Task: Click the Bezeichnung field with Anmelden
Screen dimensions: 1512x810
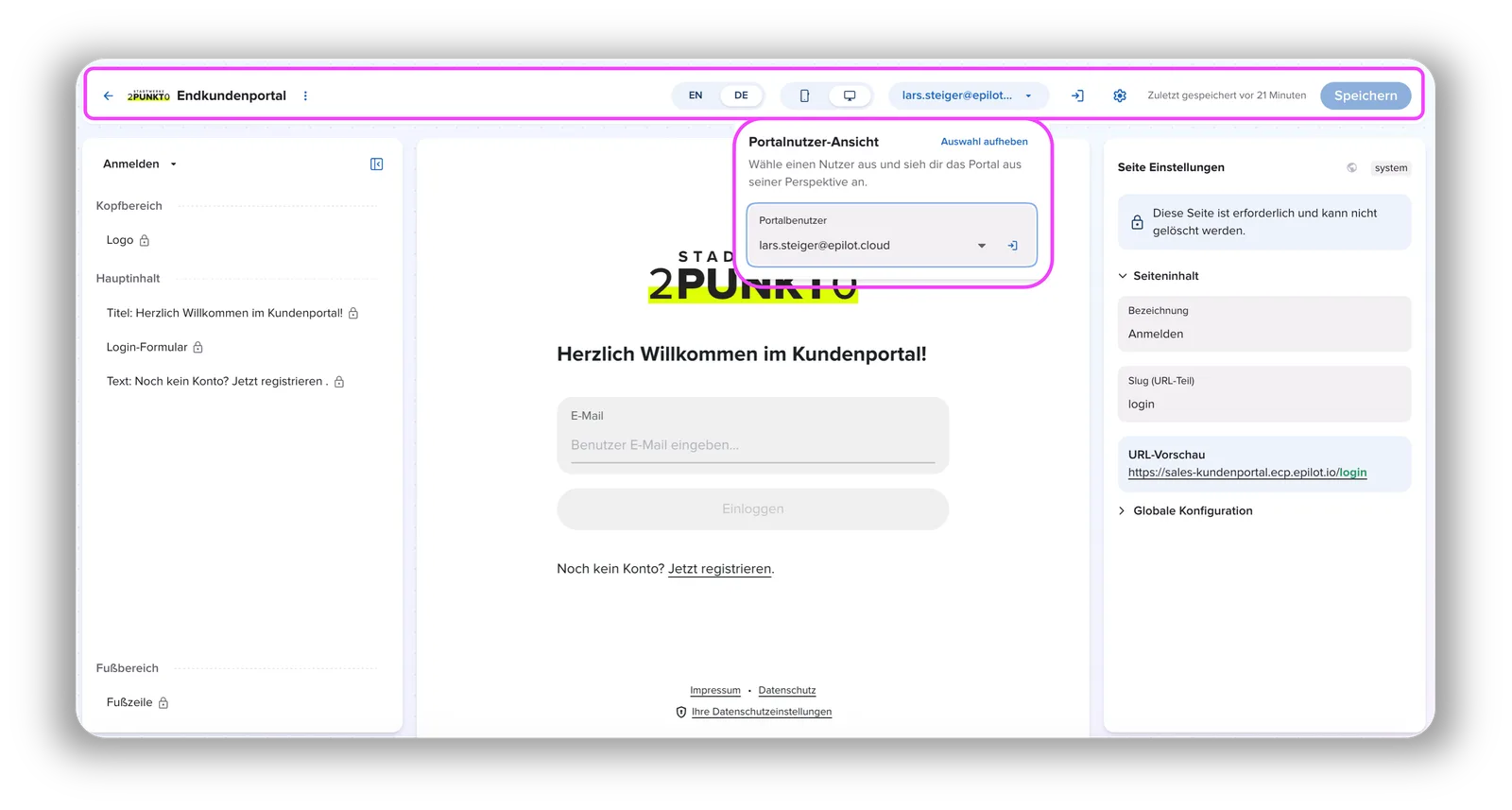Action: point(1264,323)
